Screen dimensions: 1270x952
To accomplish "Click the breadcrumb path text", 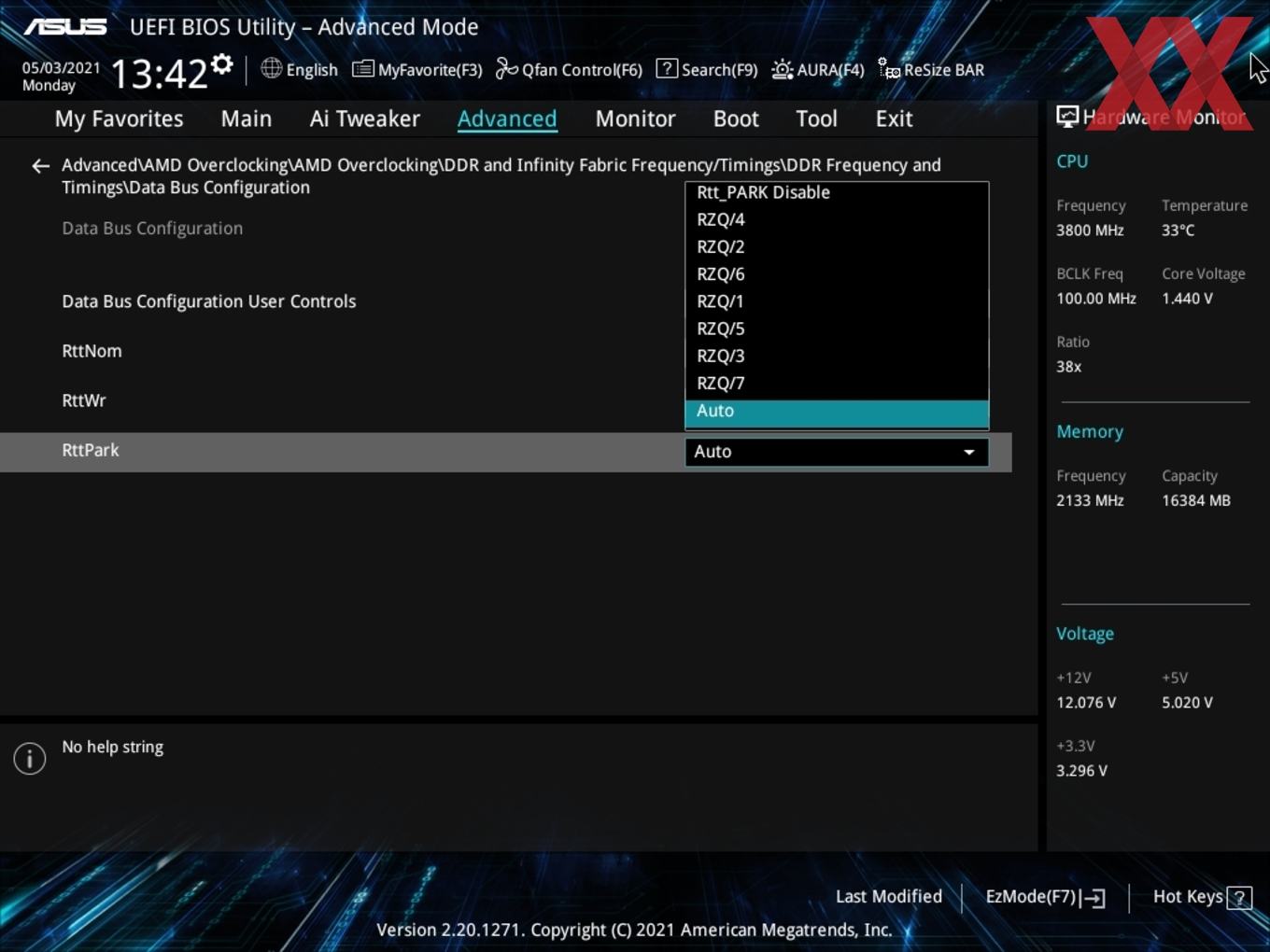I will 501,176.
